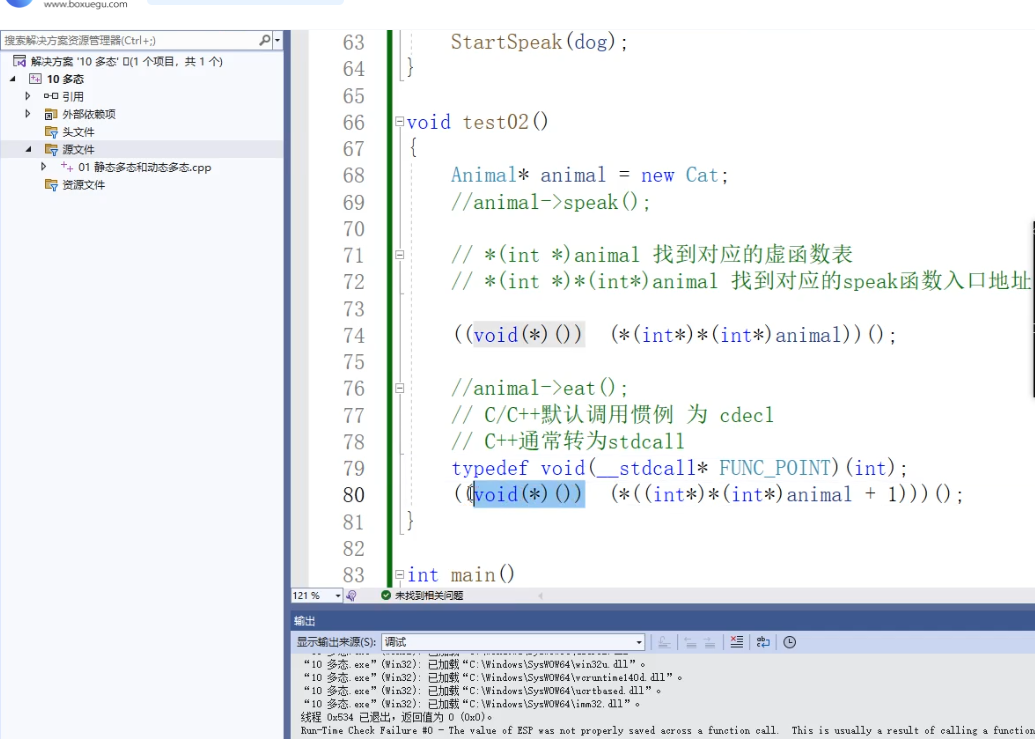Click the 未找到相关问题 status text
This screenshot has height=739, width=1035.
tap(429, 595)
